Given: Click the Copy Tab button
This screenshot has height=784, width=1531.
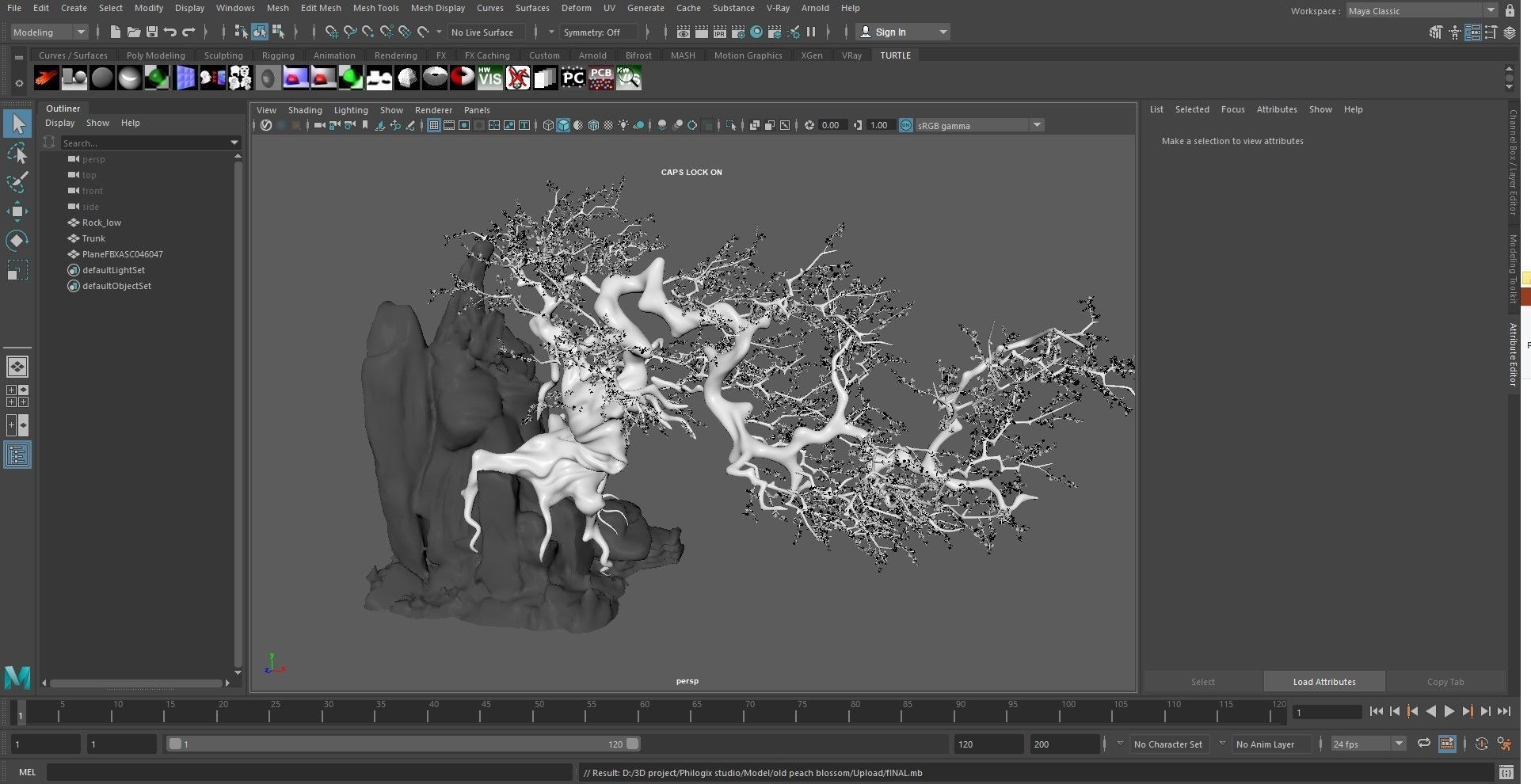Looking at the screenshot, I should [1445, 682].
